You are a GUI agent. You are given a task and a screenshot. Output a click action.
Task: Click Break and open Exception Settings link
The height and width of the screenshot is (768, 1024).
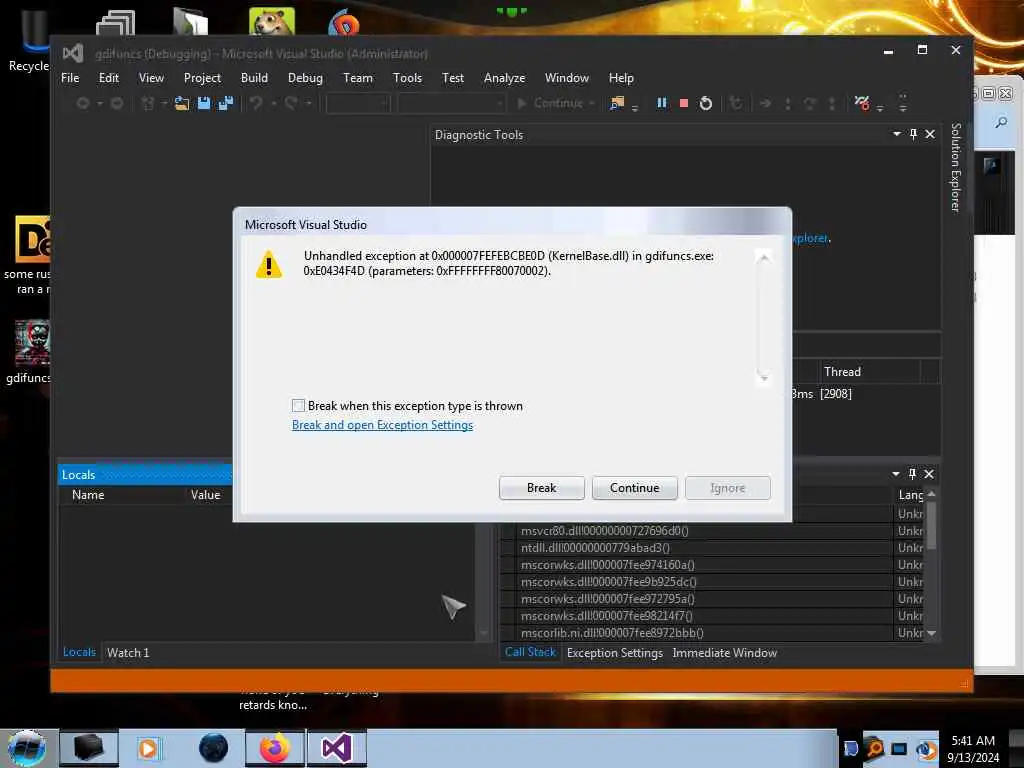pos(382,425)
